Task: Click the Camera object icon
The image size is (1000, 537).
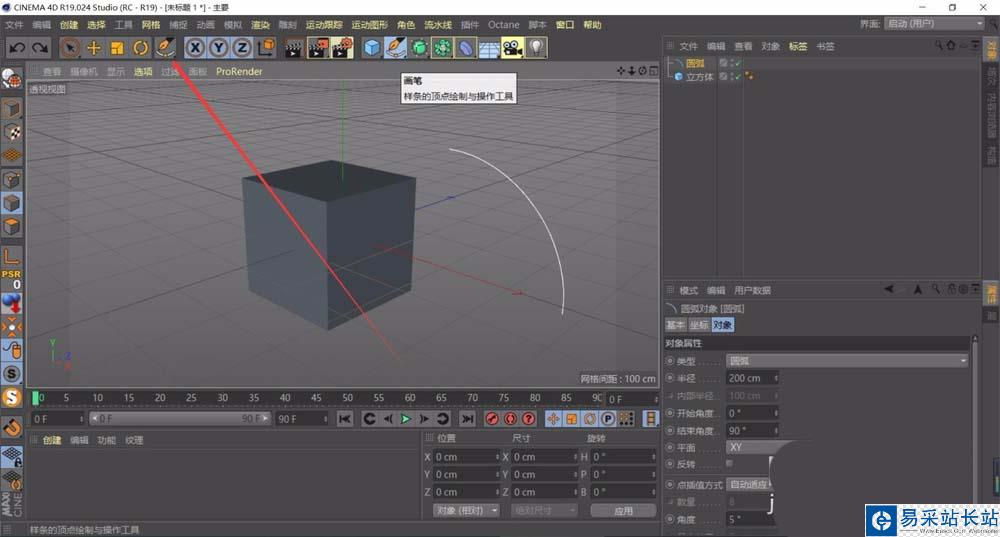Action: (x=512, y=47)
